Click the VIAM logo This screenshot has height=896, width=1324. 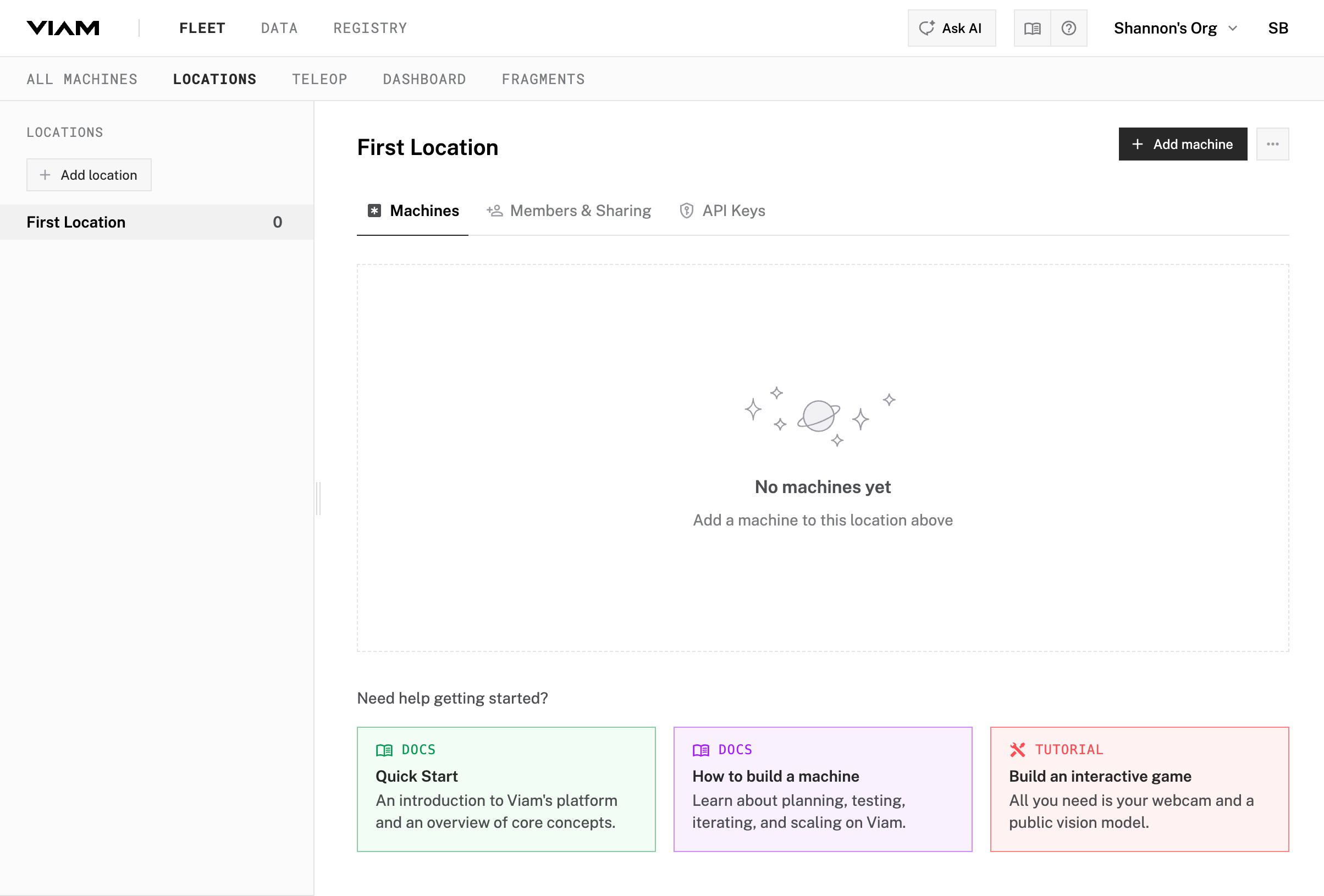pyautogui.click(x=63, y=27)
